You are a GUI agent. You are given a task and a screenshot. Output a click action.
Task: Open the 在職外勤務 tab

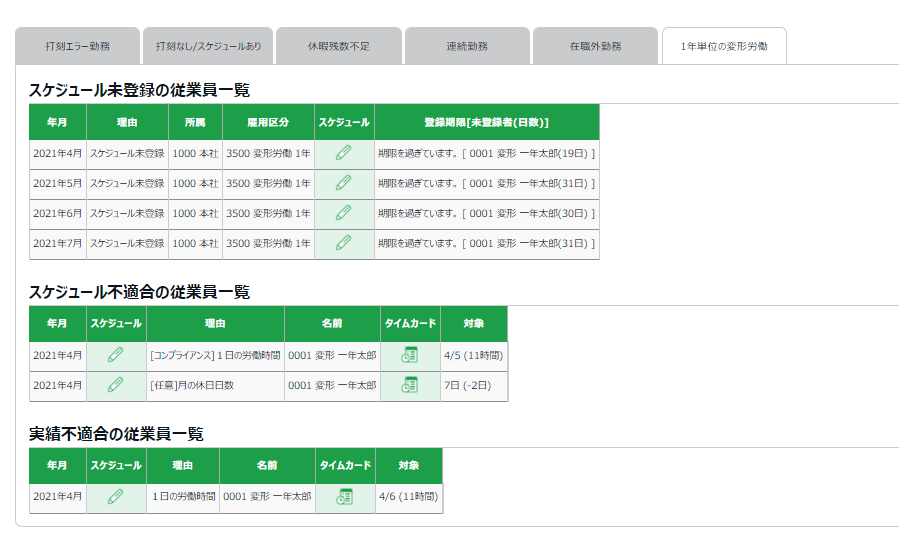[x=595, y=46]
